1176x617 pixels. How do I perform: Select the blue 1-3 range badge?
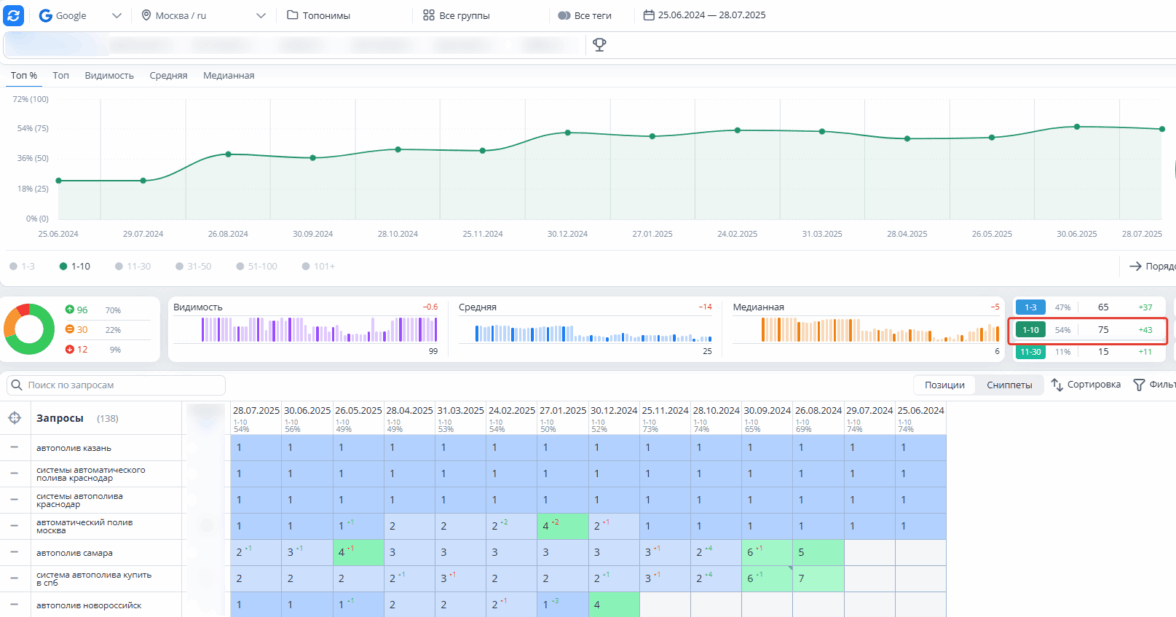[1030, 307]
